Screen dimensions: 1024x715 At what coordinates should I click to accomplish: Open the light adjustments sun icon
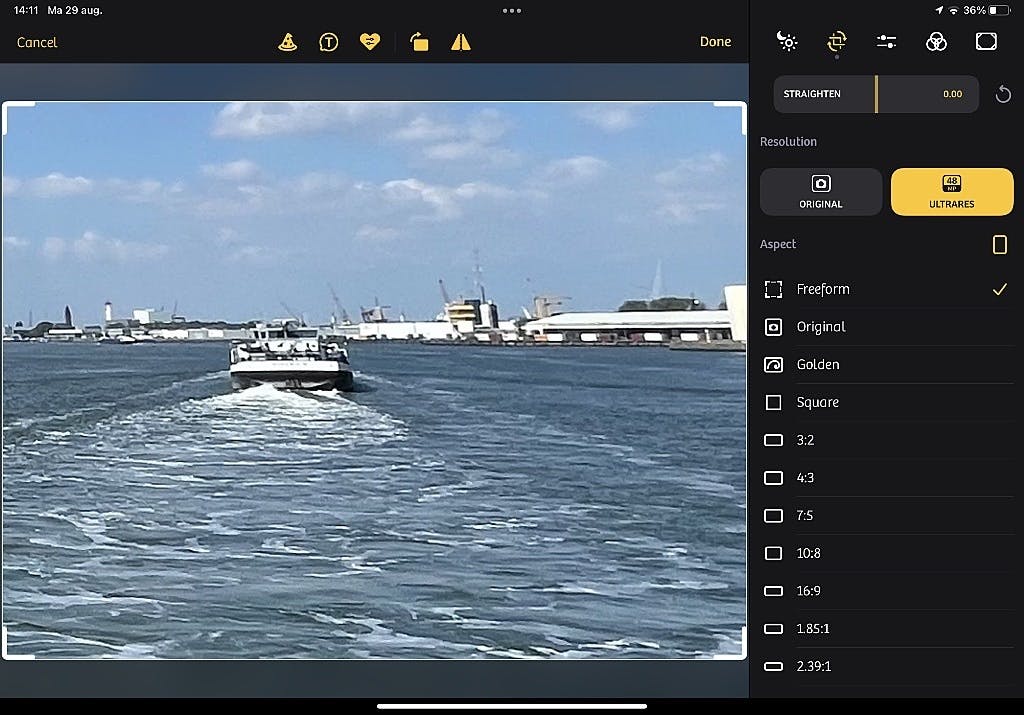tap(787, 42)
